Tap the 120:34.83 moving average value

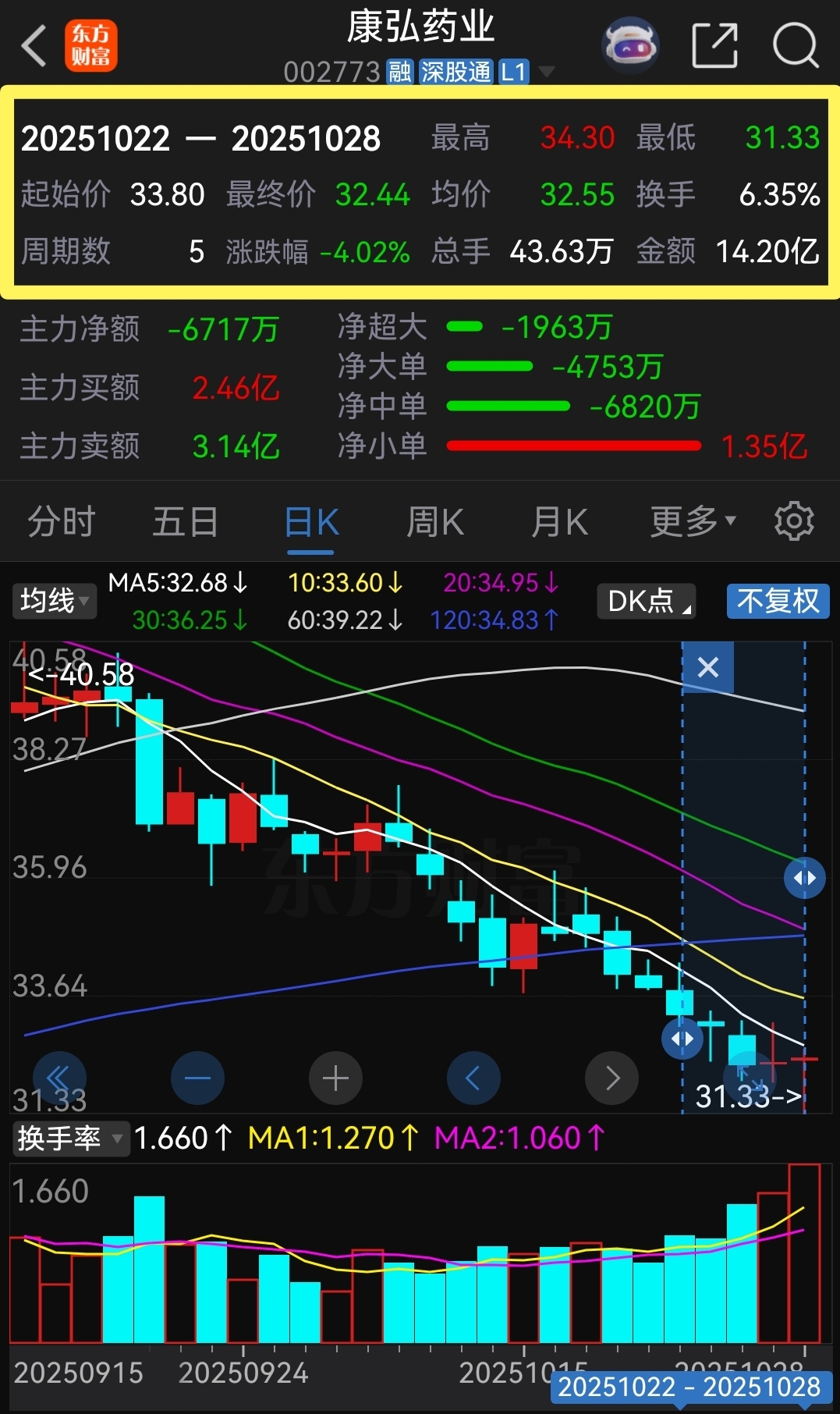tap(494, 620)
